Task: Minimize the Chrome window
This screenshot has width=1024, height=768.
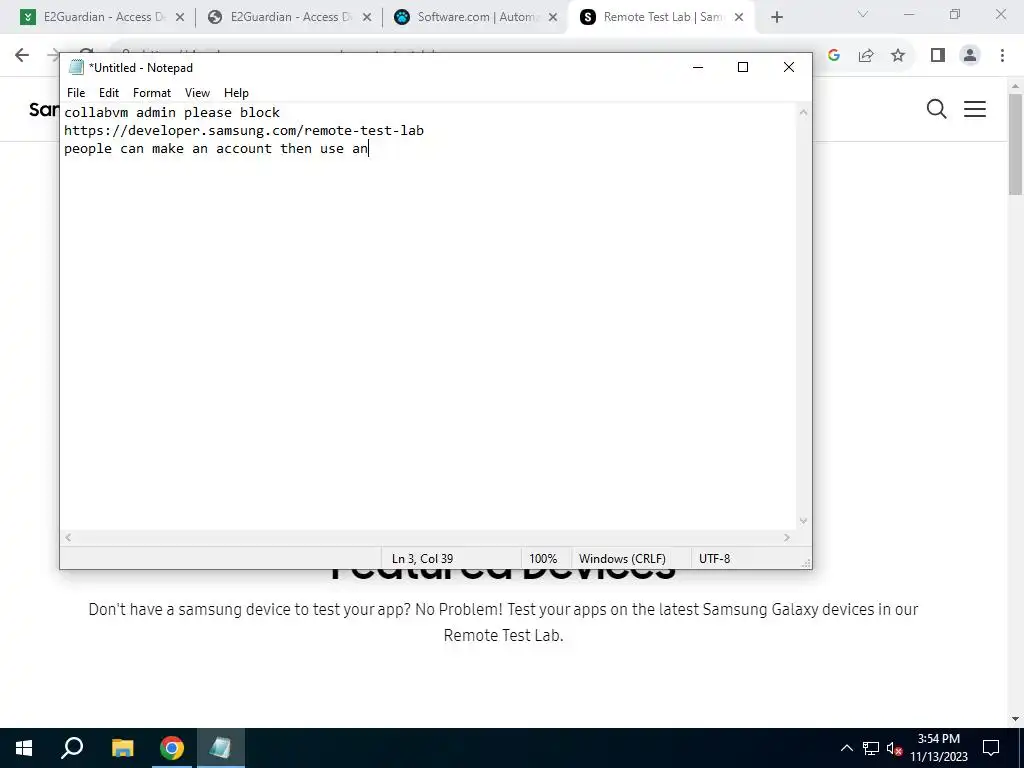Action: (908, 14)
